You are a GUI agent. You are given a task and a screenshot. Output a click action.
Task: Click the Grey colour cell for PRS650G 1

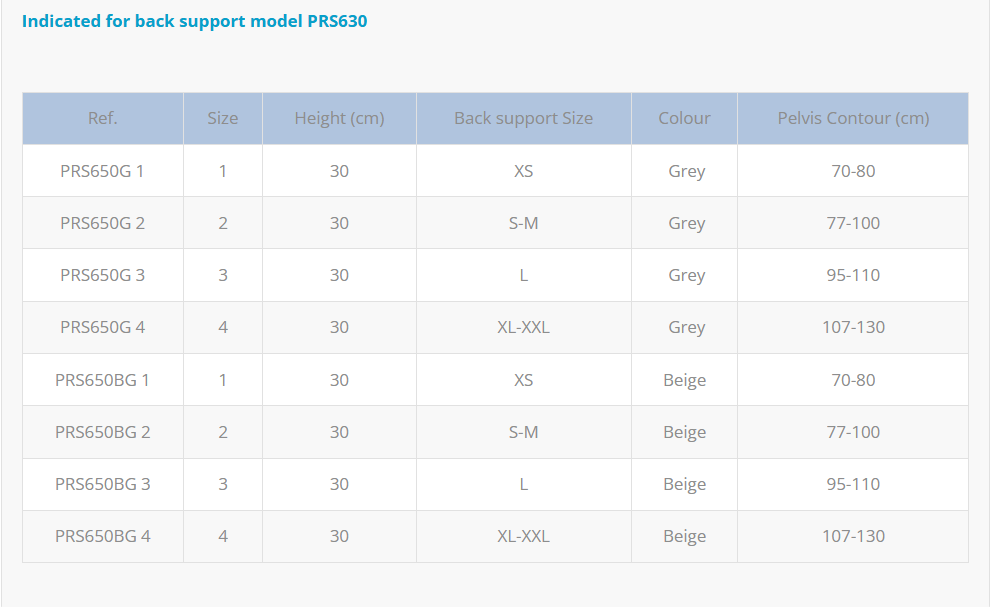(x=687, y=171)
